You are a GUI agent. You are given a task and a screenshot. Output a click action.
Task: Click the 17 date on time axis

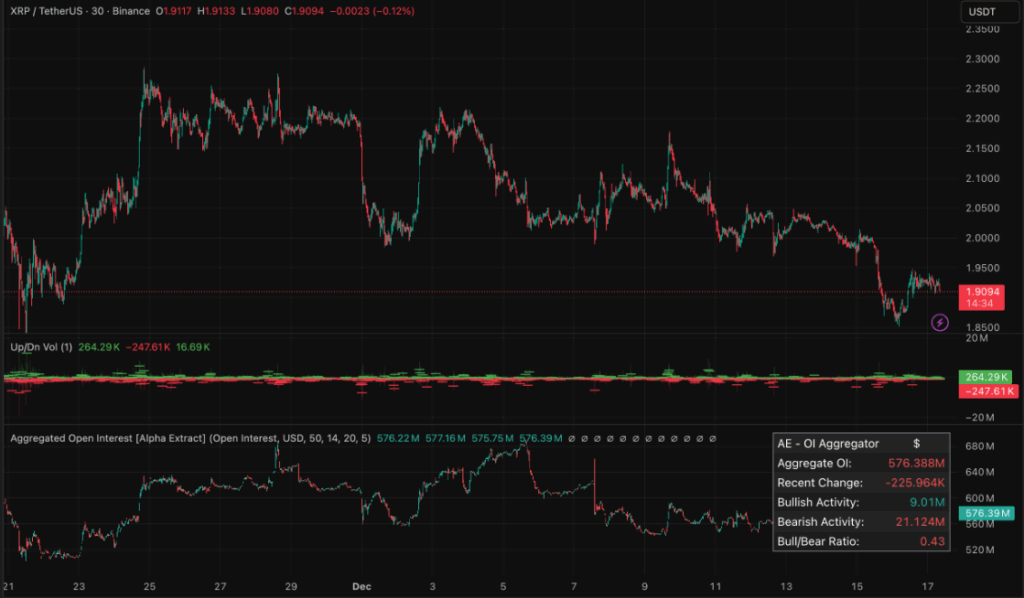click(x=927, y=586)
